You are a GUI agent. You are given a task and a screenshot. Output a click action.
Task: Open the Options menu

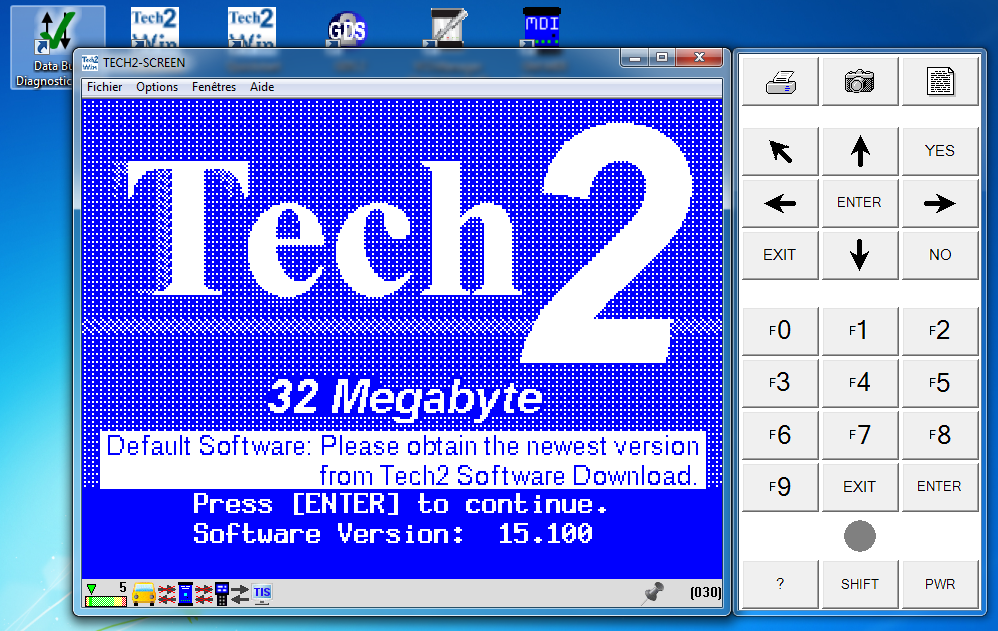tap(157, 87)
